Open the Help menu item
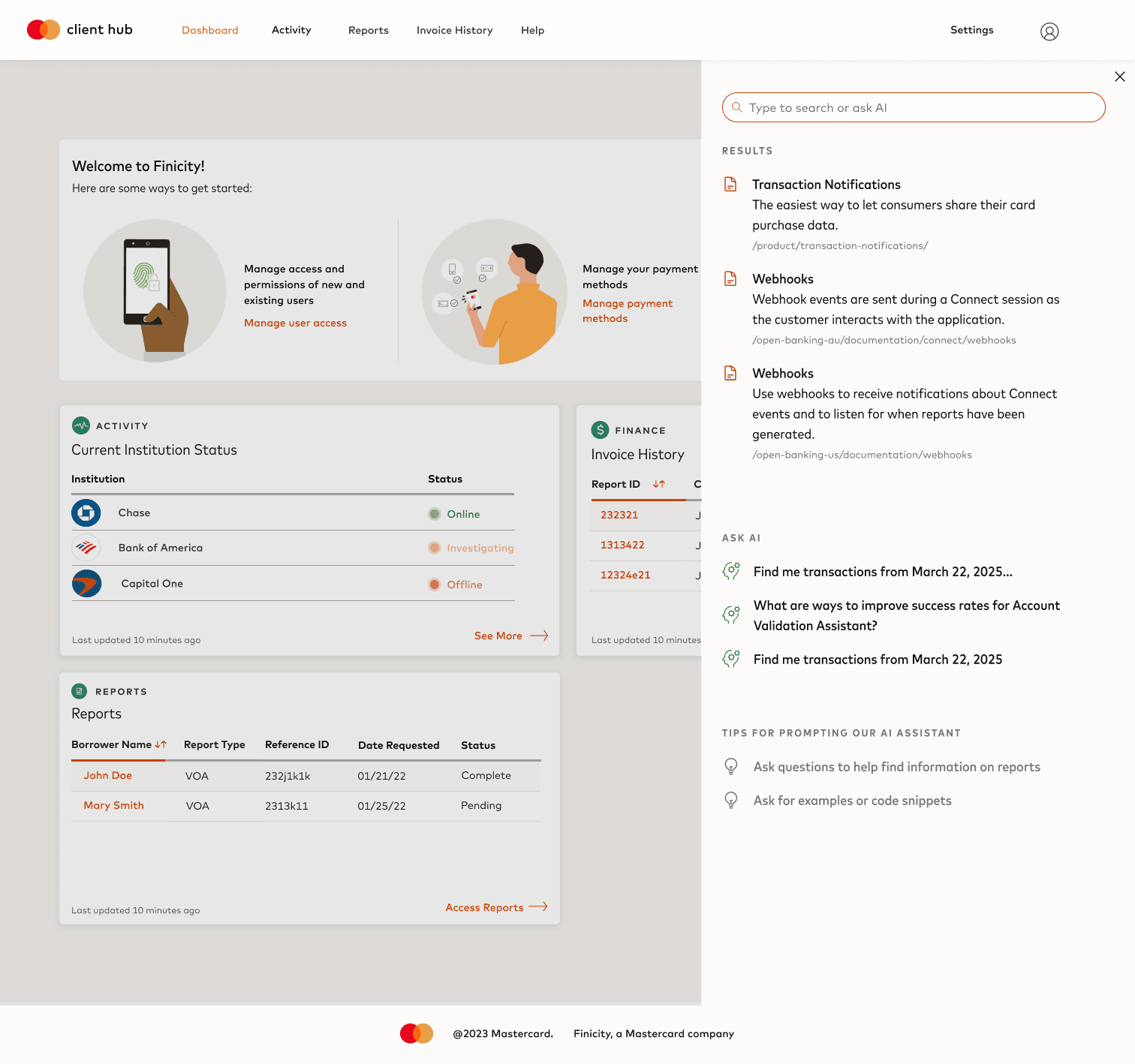The image size is (1135, 1064). click(x=533, y=30)
